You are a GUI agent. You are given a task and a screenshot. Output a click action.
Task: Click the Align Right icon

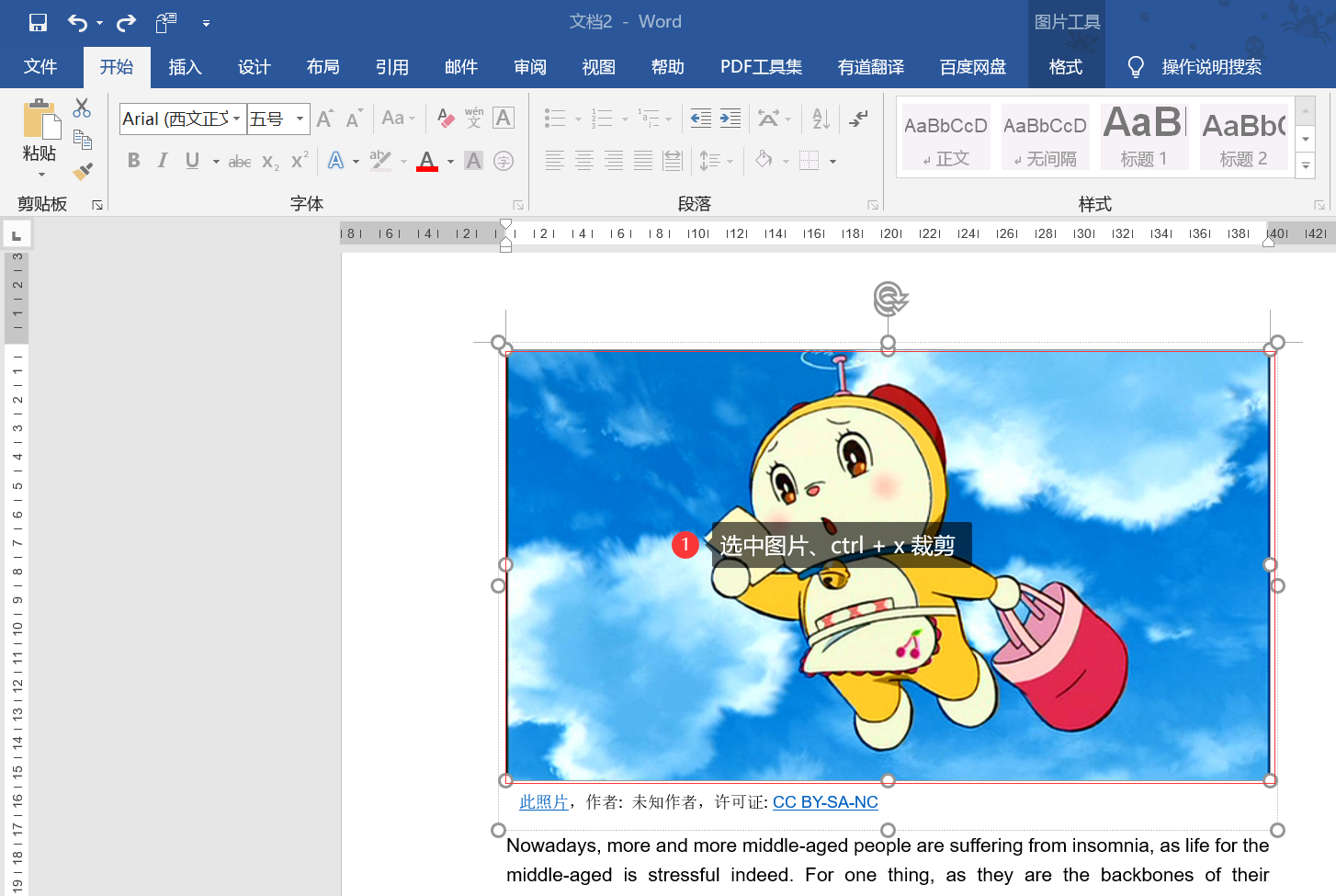[x=614, y=161]
